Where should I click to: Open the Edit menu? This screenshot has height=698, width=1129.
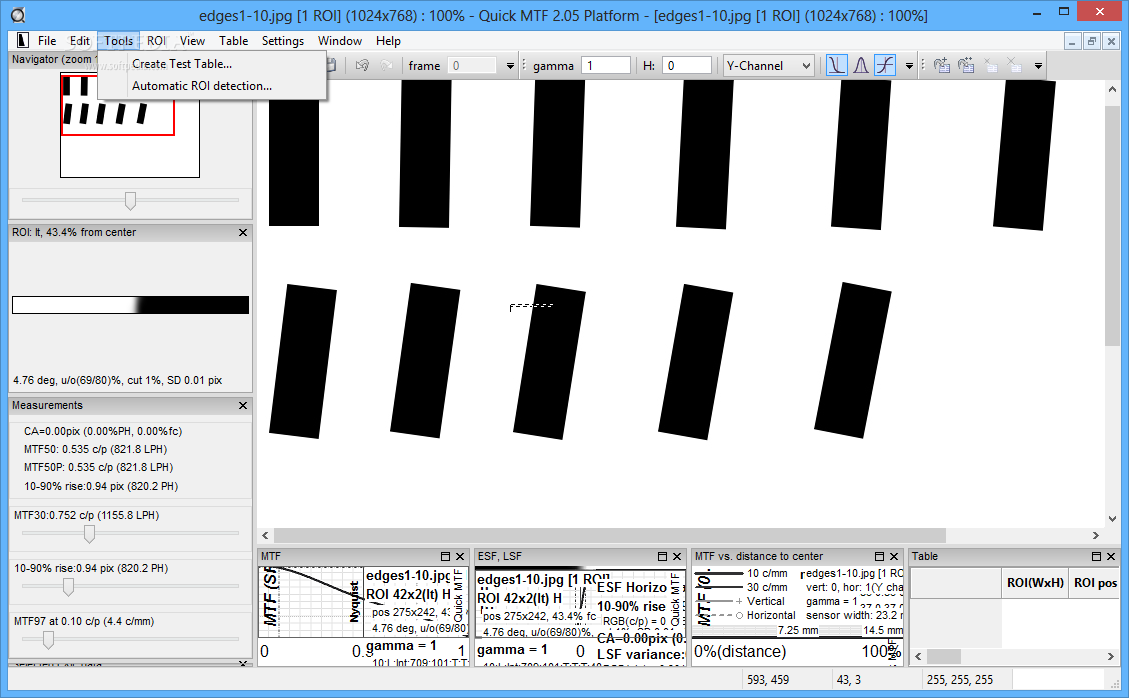point(80,41)
